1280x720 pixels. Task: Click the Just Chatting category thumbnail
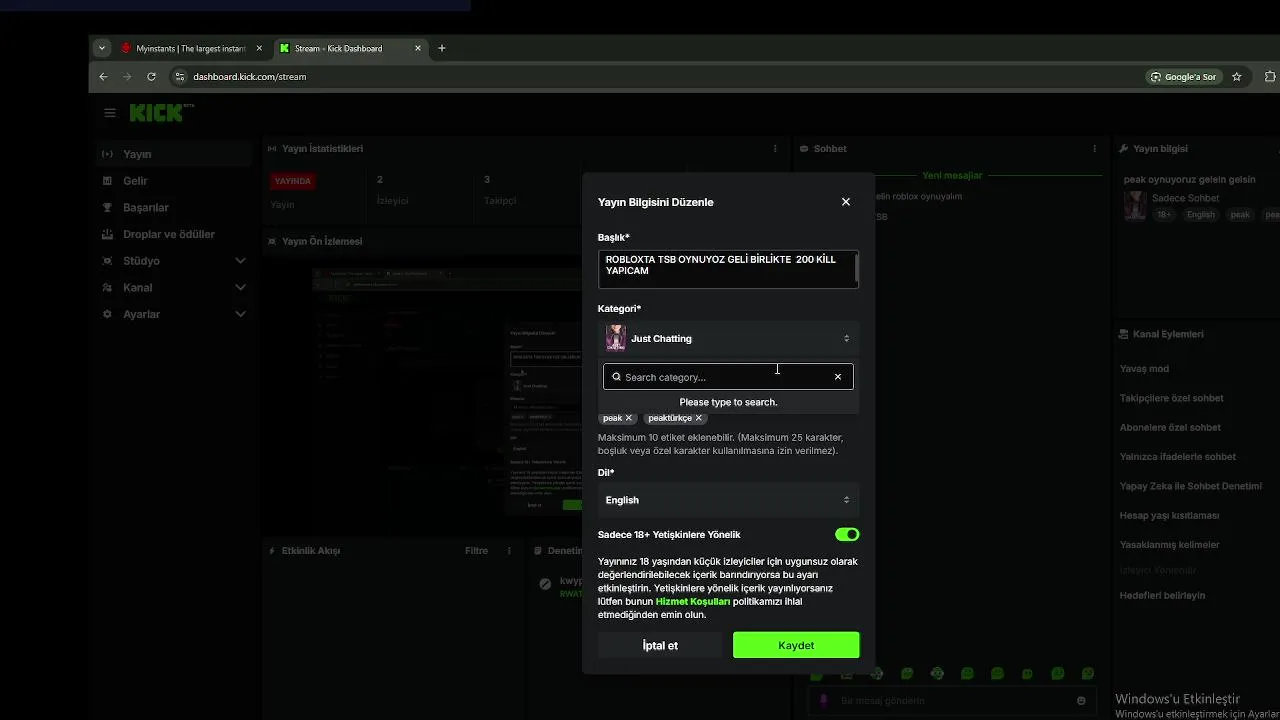tap(616, 338)
